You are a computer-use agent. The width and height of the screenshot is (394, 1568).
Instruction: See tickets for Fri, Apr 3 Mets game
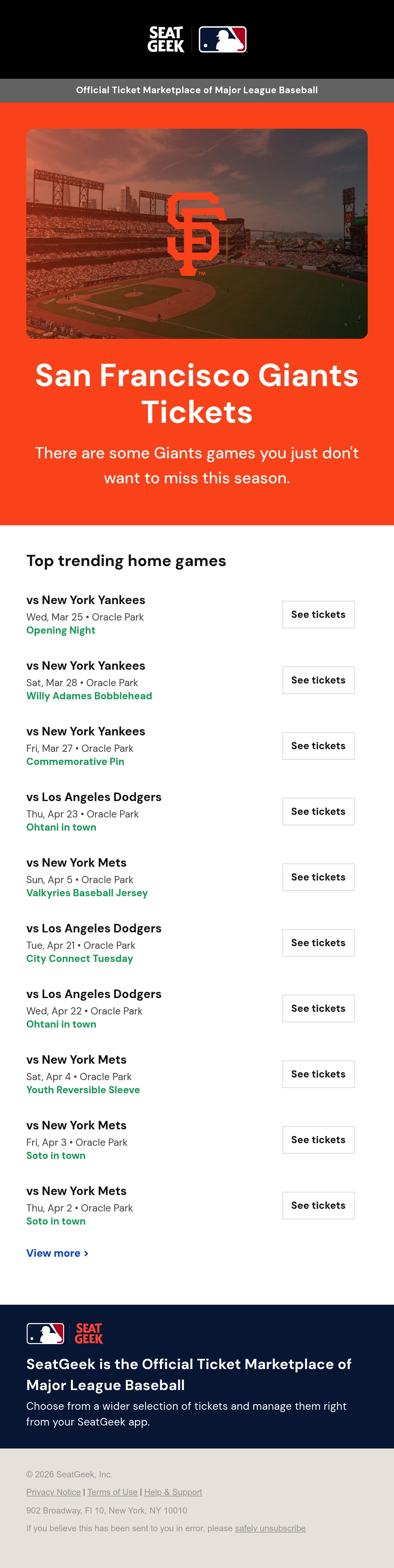pos(318,1140)
